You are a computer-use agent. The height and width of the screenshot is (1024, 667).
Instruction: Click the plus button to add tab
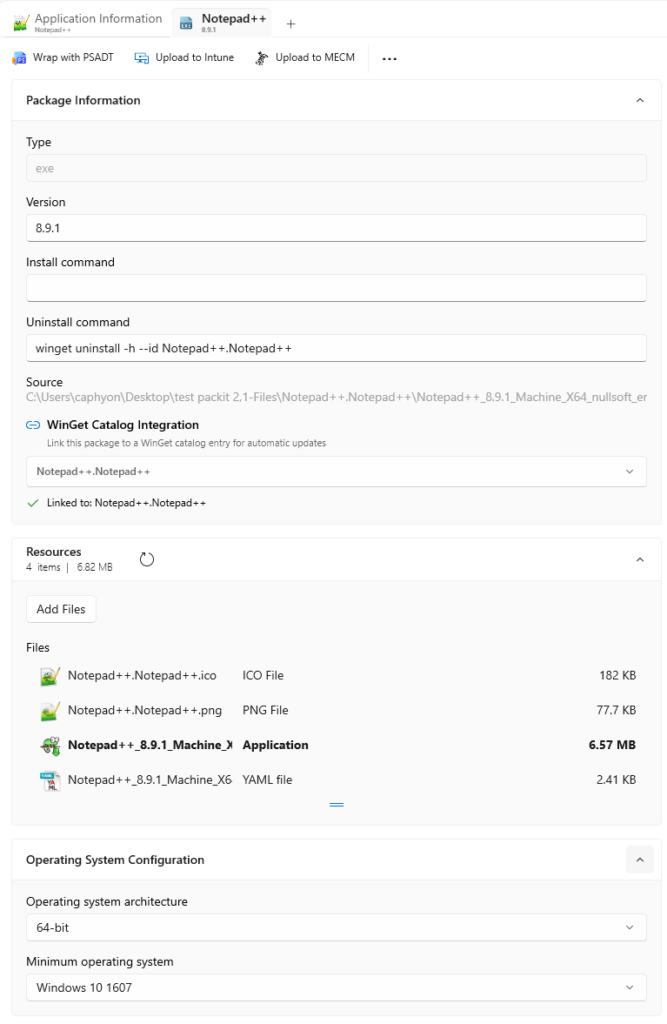click(x=291, y=24)
